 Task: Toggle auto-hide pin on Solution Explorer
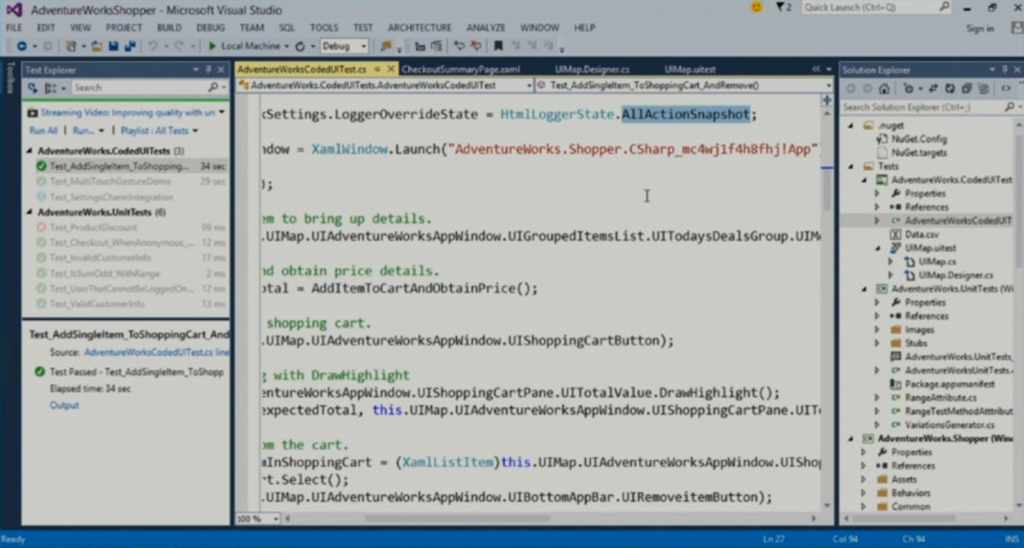[x=1006, y=69]
